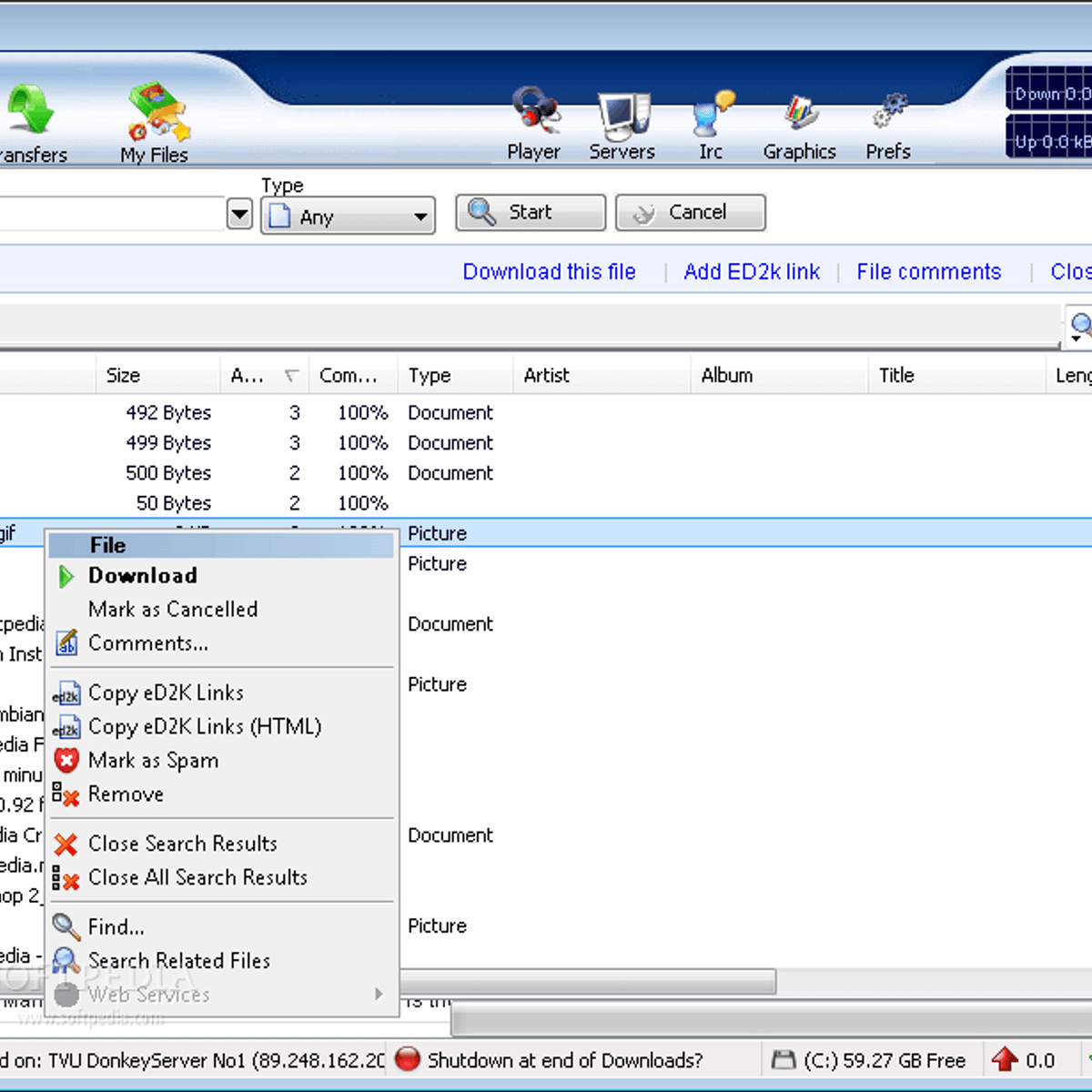The height and width of the screenshot is (1092, 1092).
Task: Expand the Type Any dropdown
Action: 348,217
